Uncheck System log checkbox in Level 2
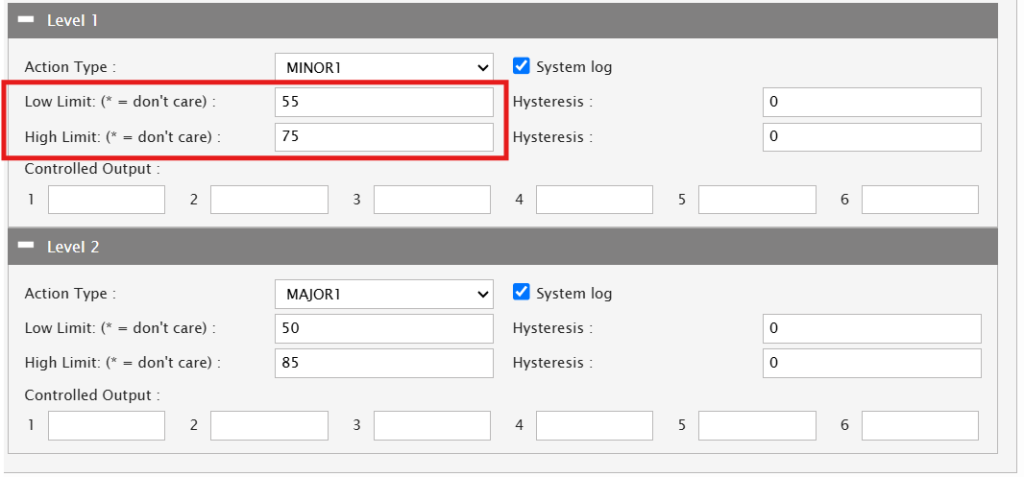Viewport: 1024px width, 477px height. [520, 293]
